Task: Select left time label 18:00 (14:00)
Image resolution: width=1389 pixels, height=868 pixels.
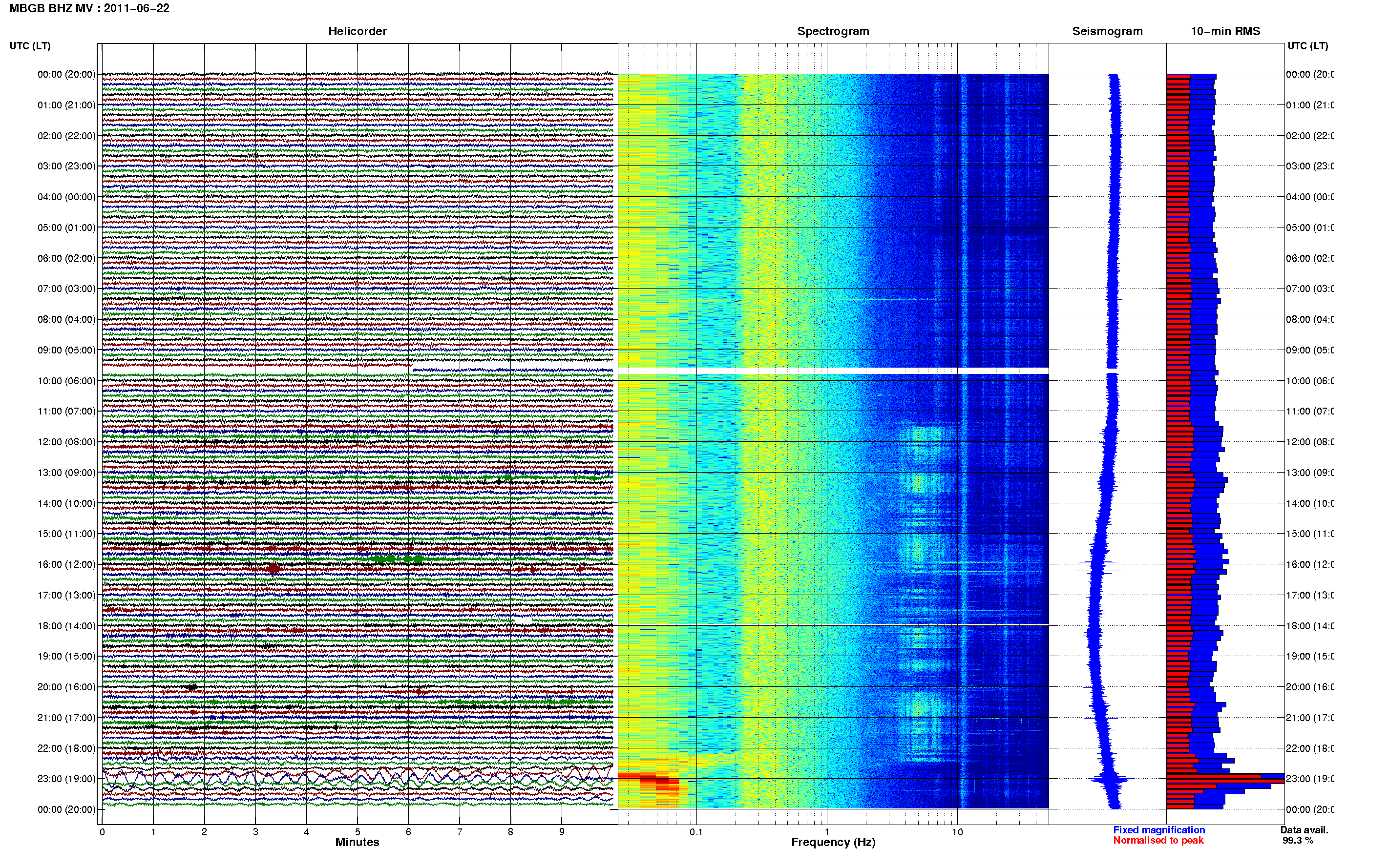Action: tap(66, 626)
